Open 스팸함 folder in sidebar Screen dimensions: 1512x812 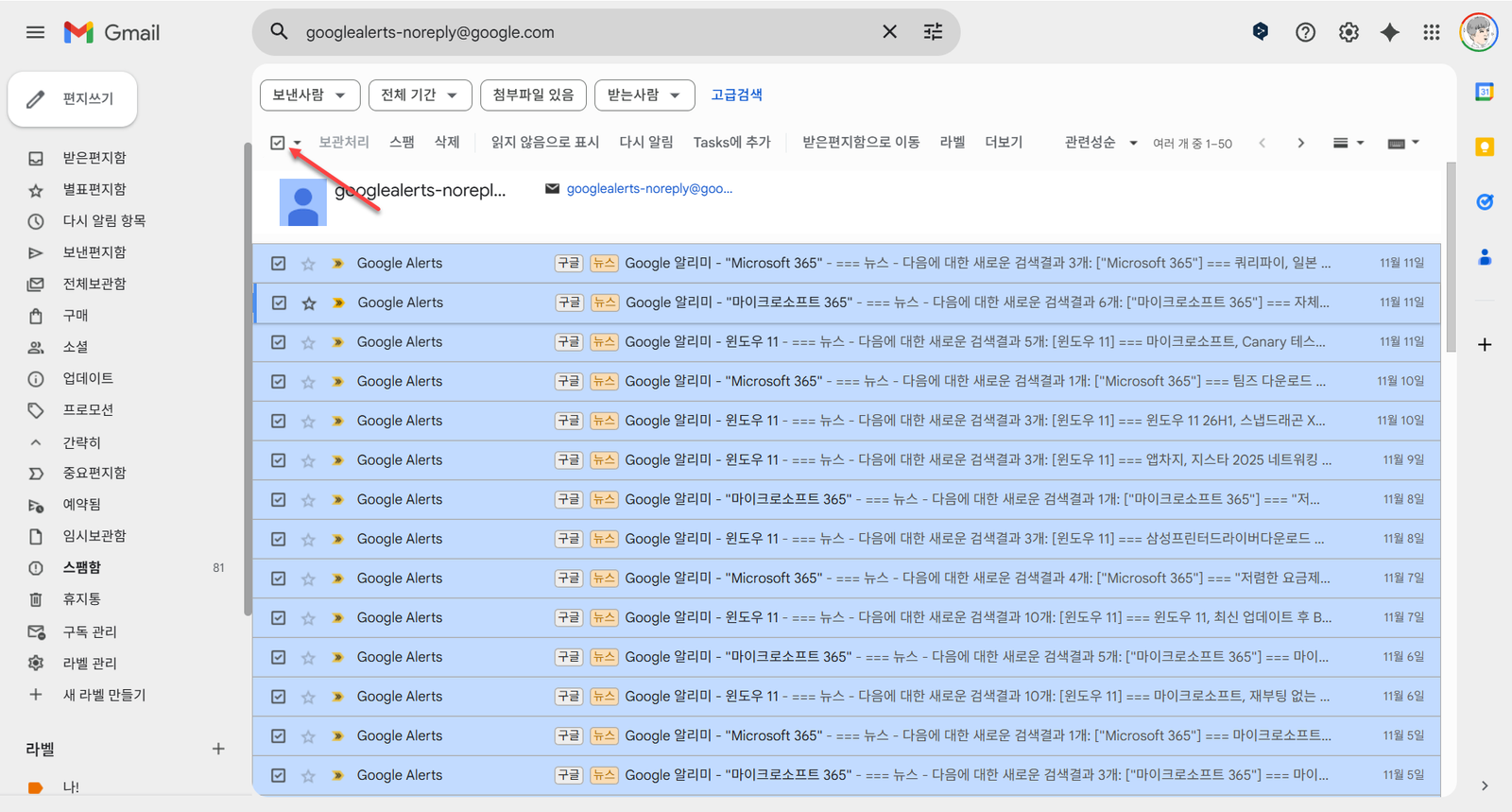(81, 567)
